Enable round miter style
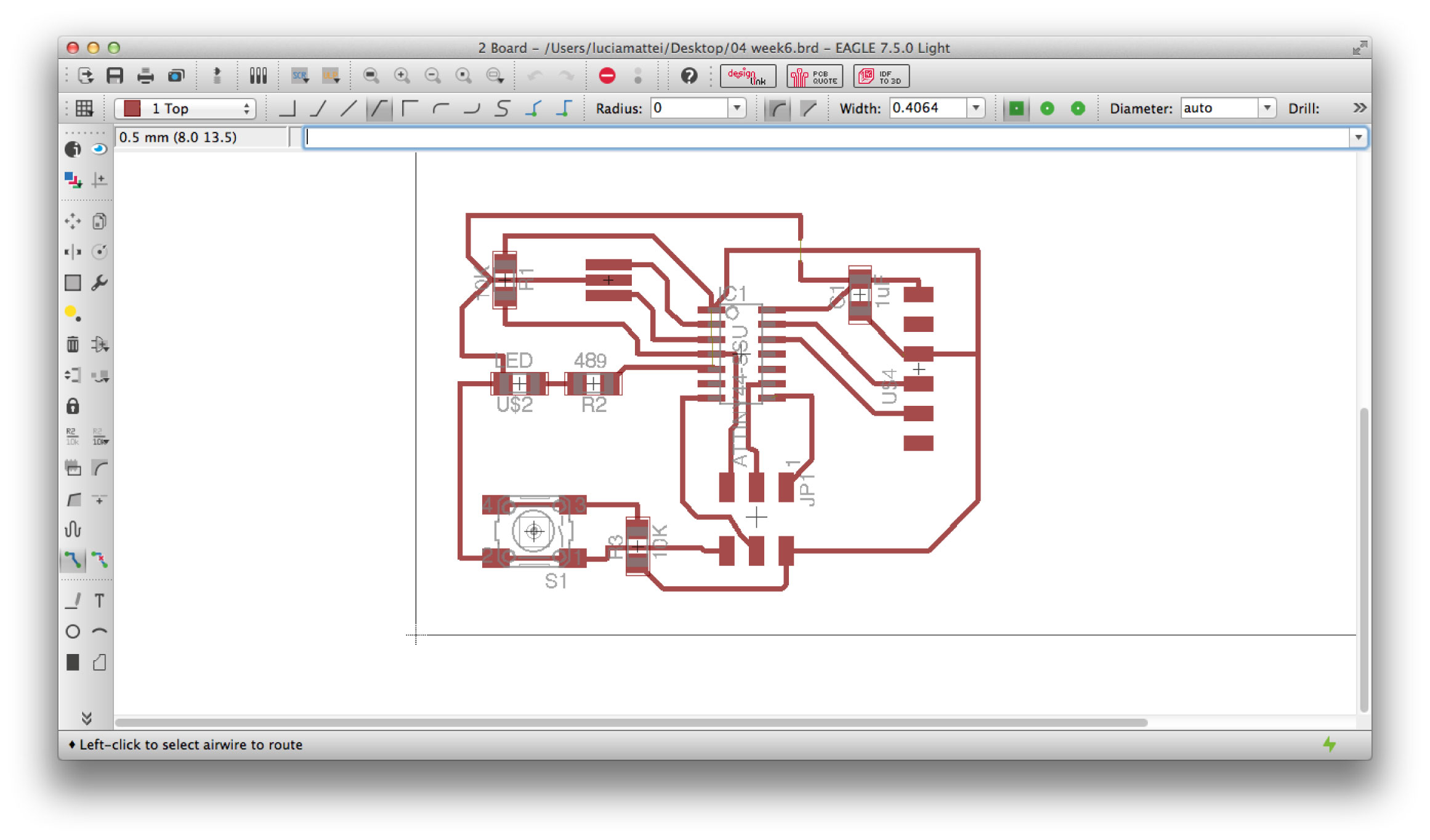 point(778,108)
